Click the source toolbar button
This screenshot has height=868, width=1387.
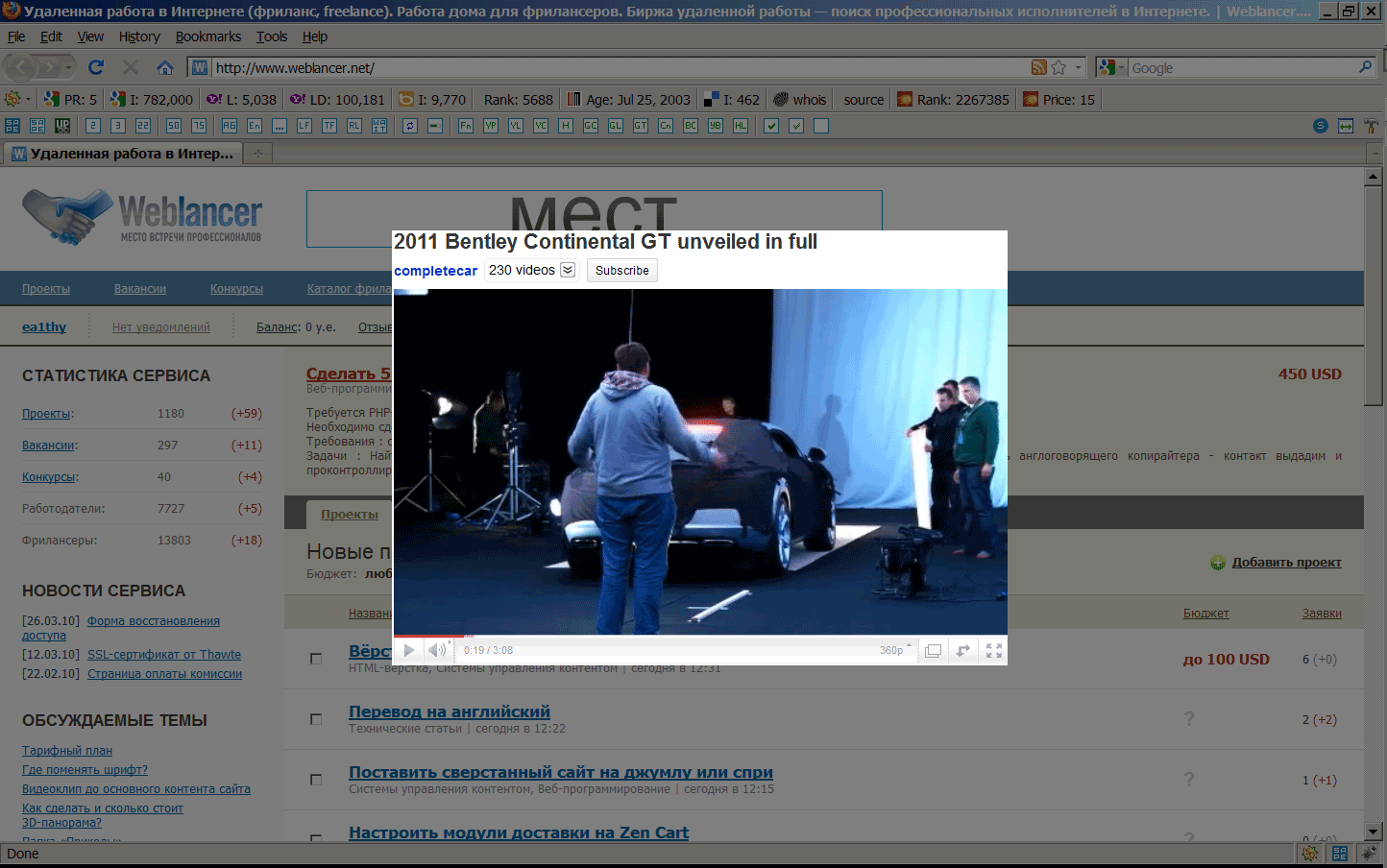[x=864, y=99]
